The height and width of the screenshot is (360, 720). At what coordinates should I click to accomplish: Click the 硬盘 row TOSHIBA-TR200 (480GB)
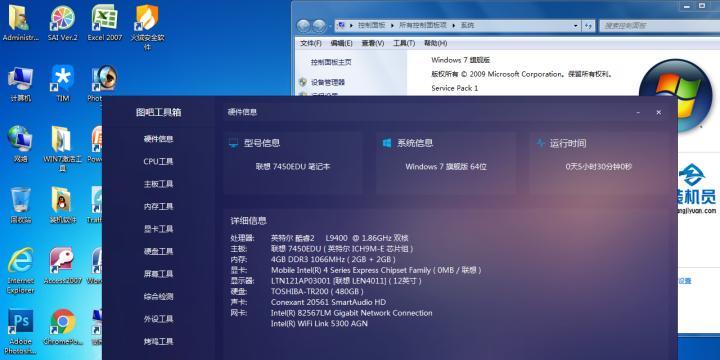297,292
